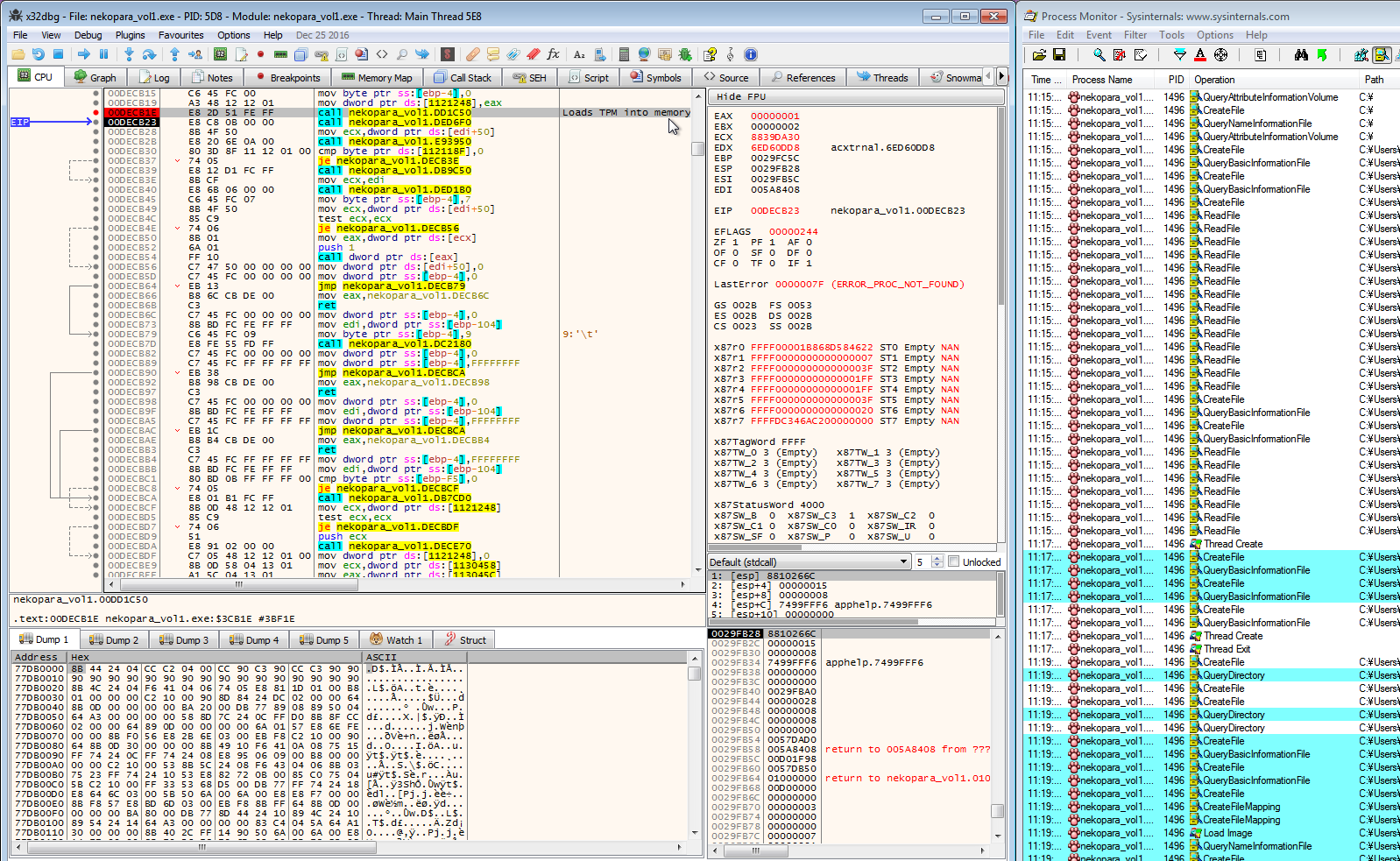Open the Process Monitor Event menu

(x=1099, y=35)
